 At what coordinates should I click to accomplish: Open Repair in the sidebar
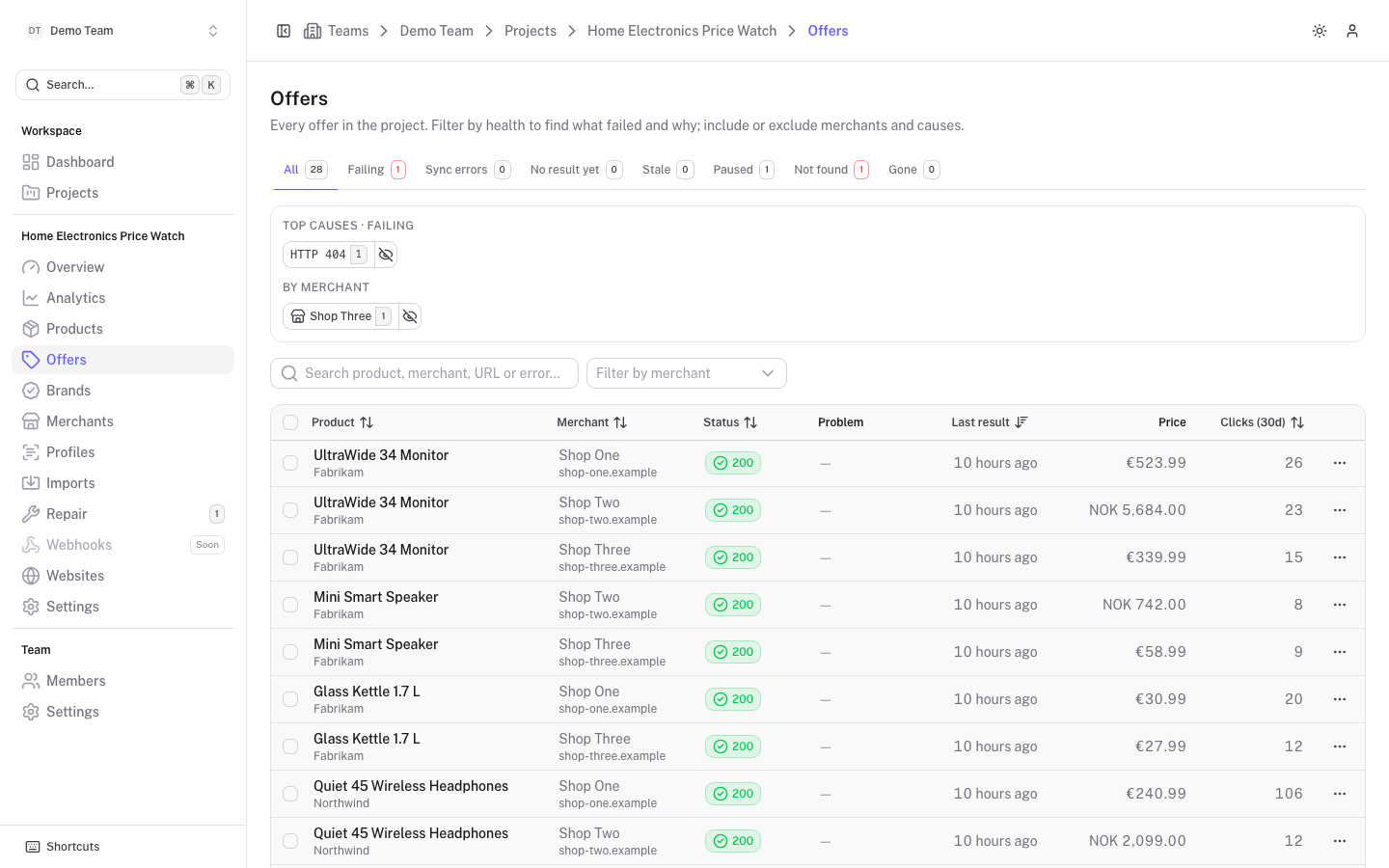123,514
